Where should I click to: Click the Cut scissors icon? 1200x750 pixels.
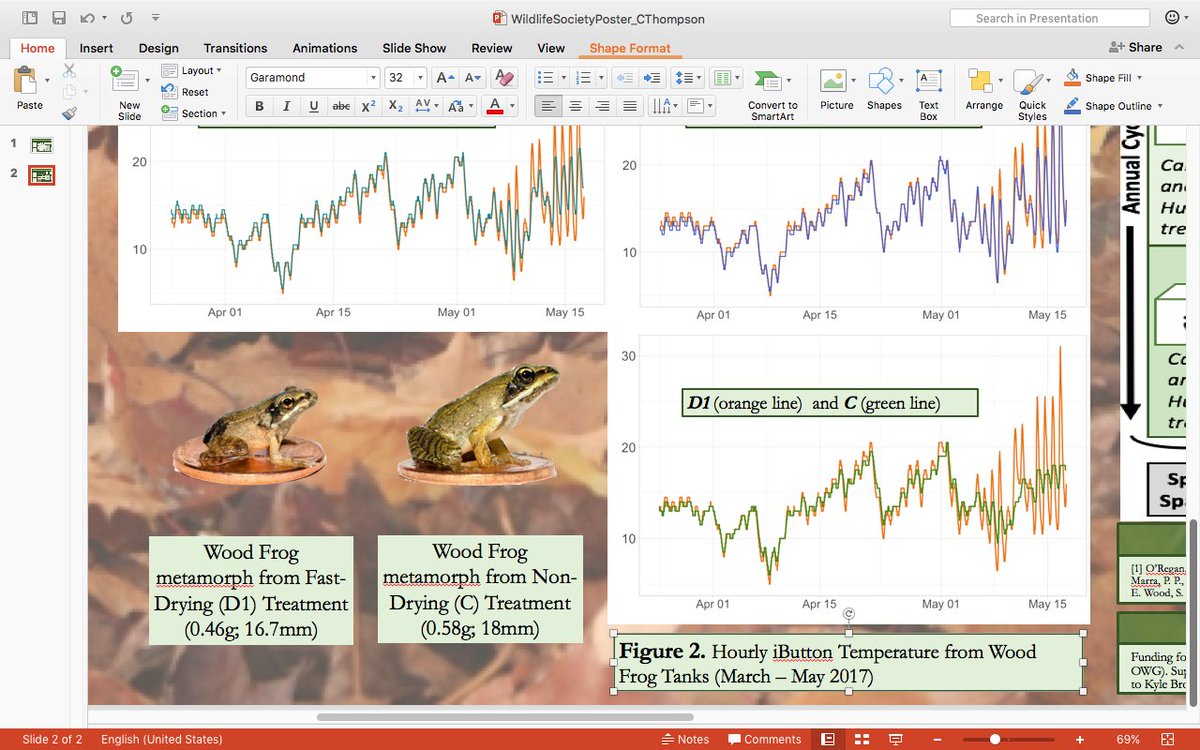click(x=69, y=70)
